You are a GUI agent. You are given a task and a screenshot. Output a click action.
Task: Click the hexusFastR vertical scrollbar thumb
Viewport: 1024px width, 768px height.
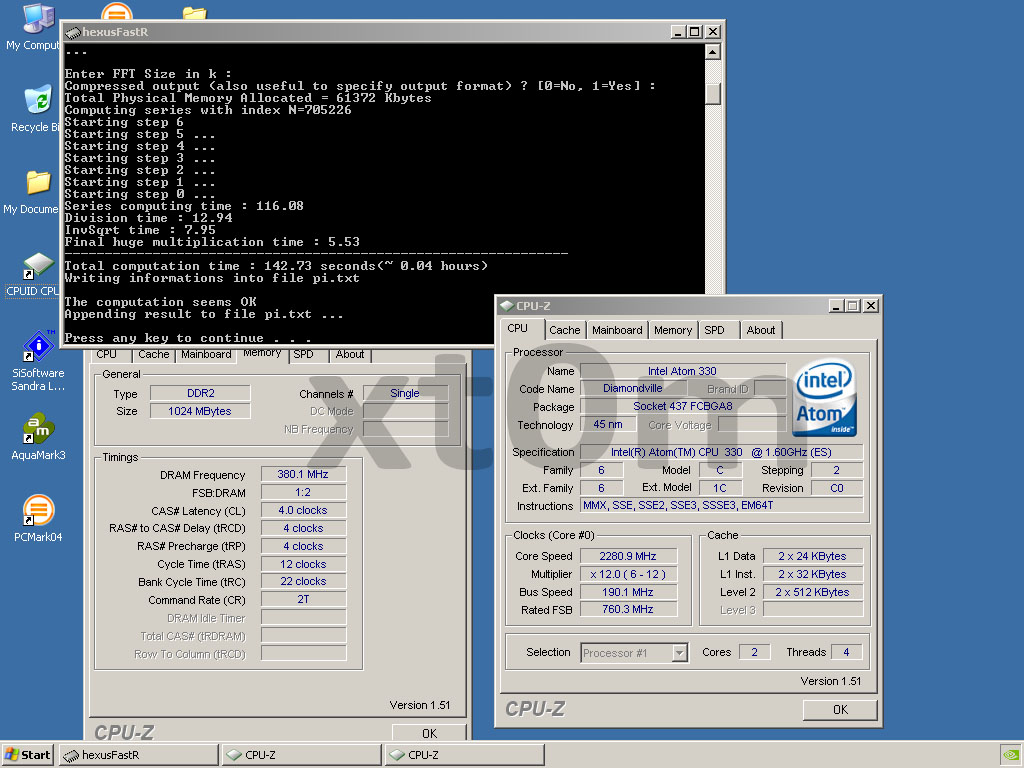point(713,93)
